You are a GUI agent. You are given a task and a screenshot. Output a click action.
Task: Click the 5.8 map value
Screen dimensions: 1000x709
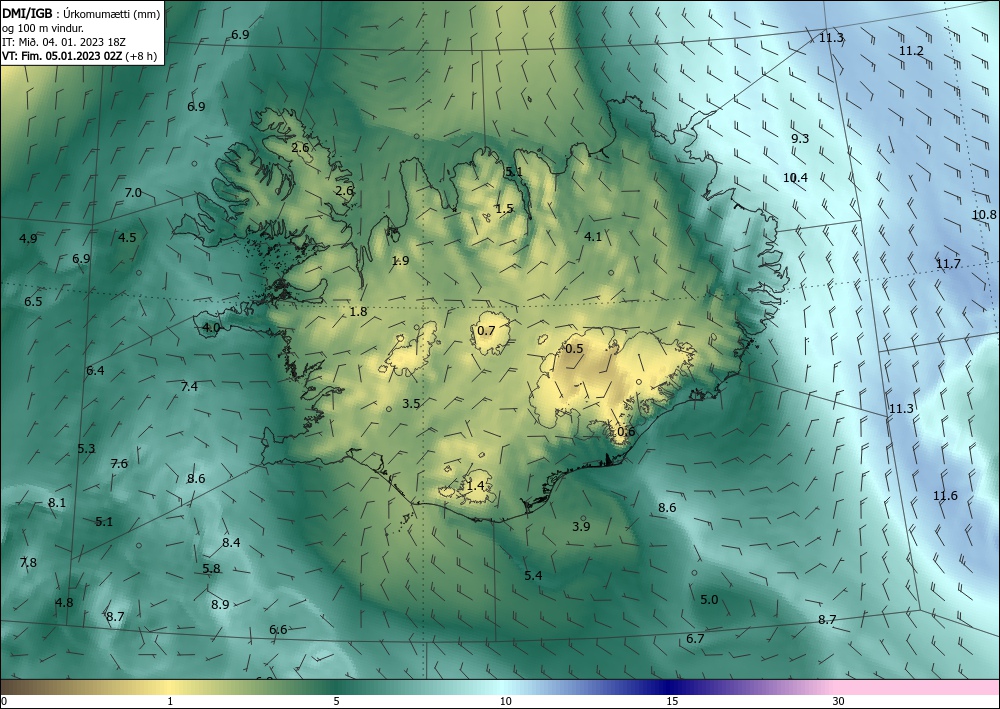[x=211, y=569]
